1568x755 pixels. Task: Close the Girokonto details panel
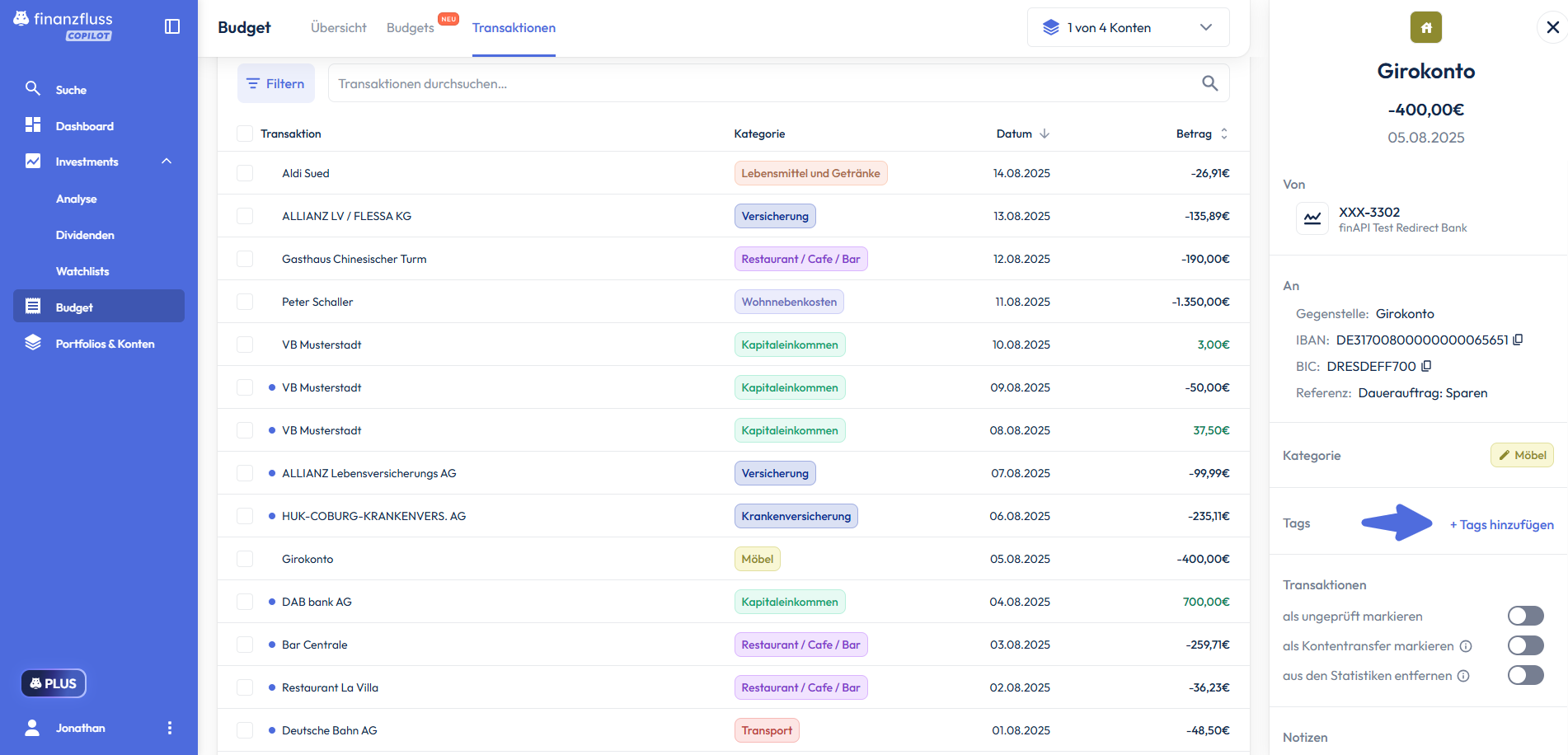point(1552,27)
